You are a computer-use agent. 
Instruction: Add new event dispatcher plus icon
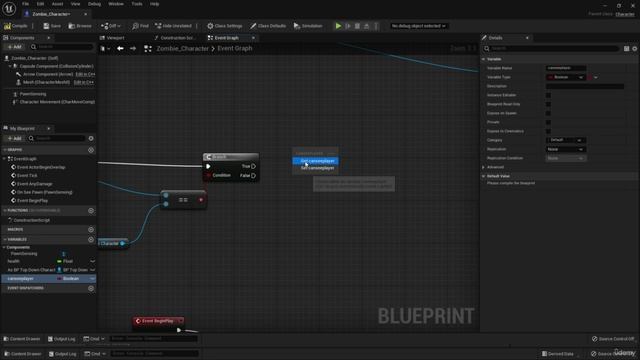91,288
